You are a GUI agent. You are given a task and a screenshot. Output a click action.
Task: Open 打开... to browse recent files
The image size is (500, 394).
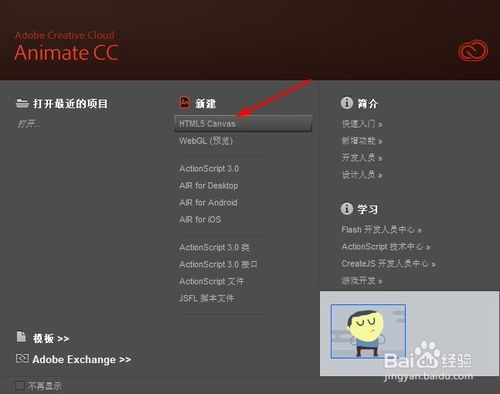point(29,124)
